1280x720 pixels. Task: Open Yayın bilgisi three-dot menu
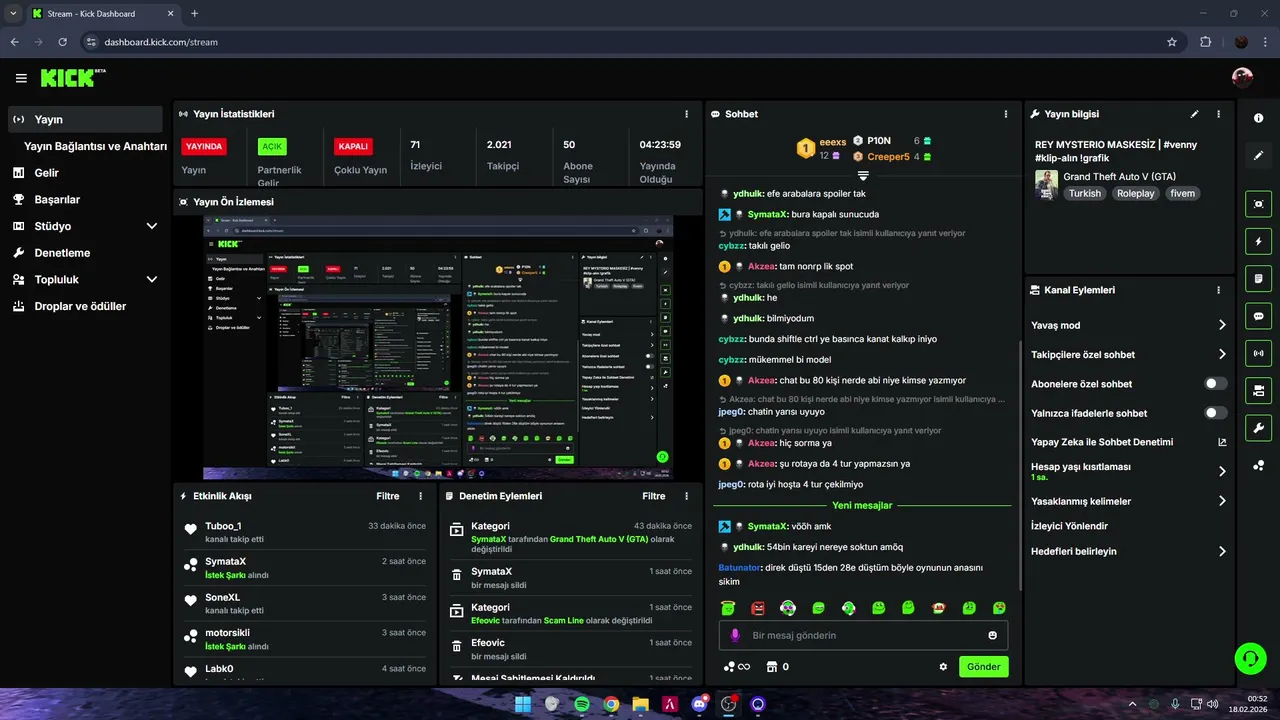coord(1218,114)
